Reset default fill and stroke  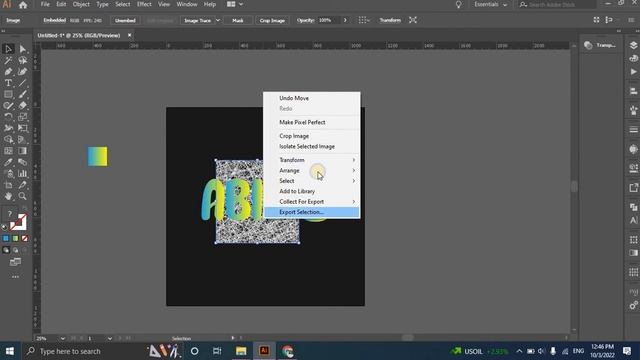tap(4, 227)
